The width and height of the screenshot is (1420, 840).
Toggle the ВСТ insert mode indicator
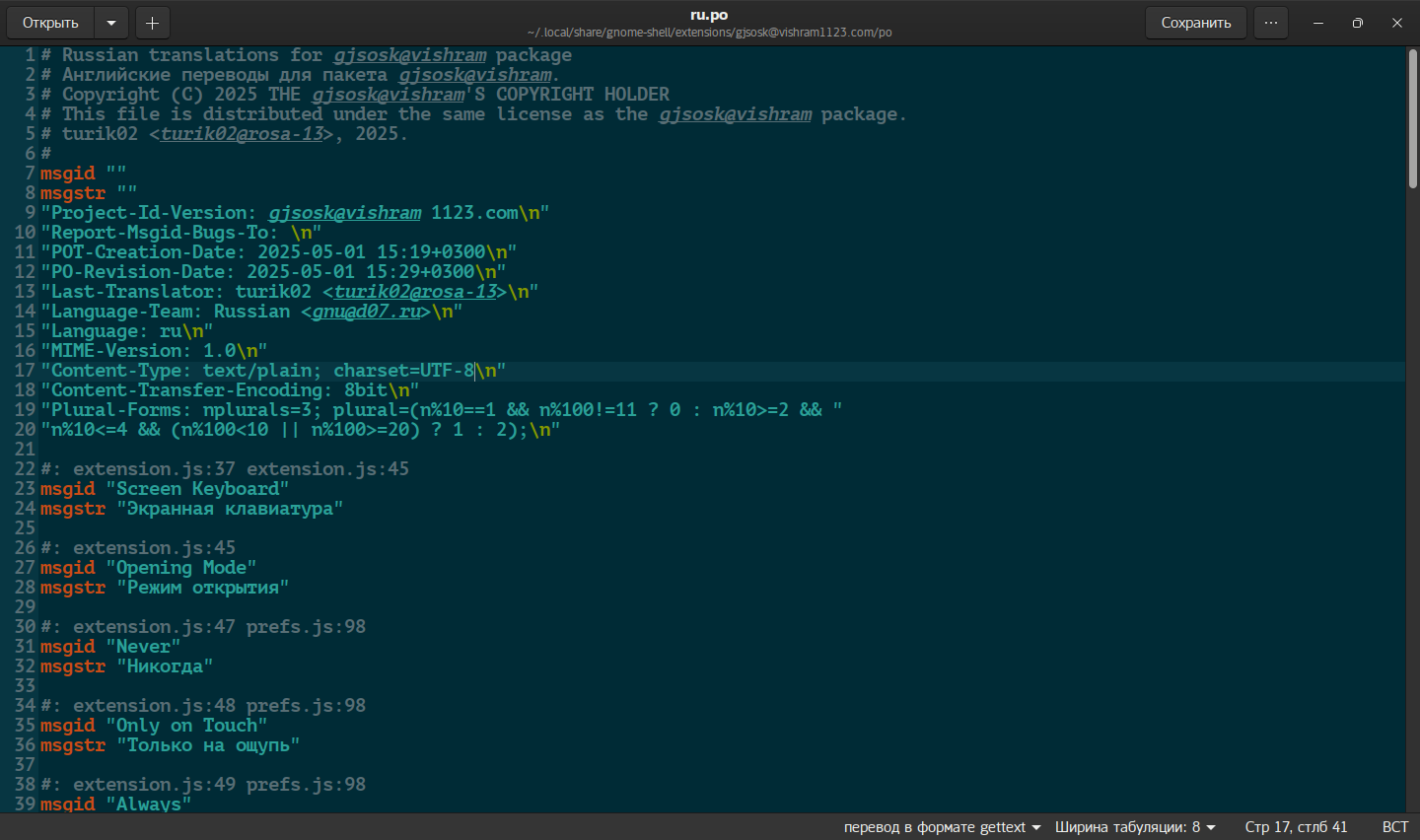point(1394,827)
